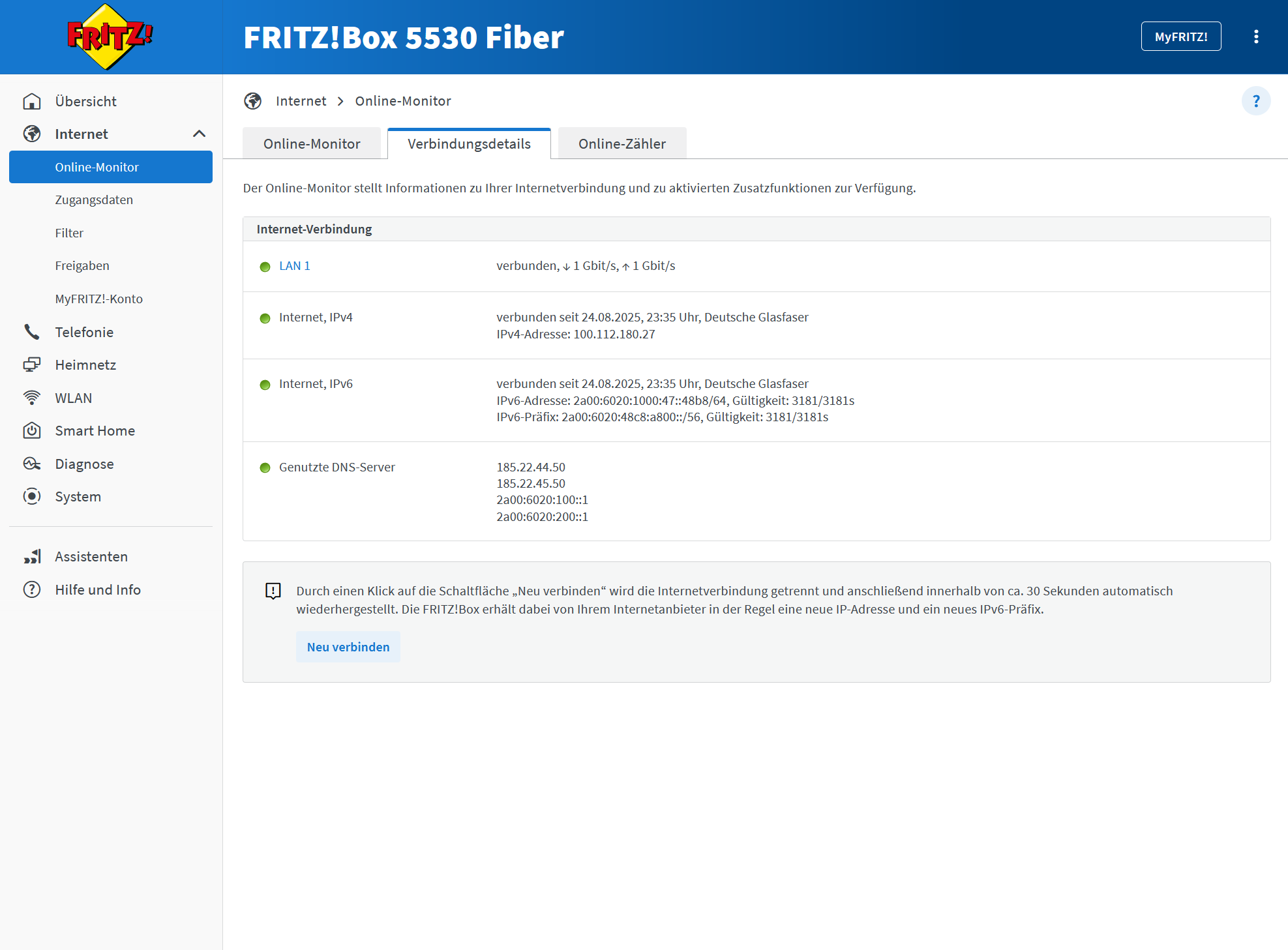Open the help question mark icon

(1256, 101)
